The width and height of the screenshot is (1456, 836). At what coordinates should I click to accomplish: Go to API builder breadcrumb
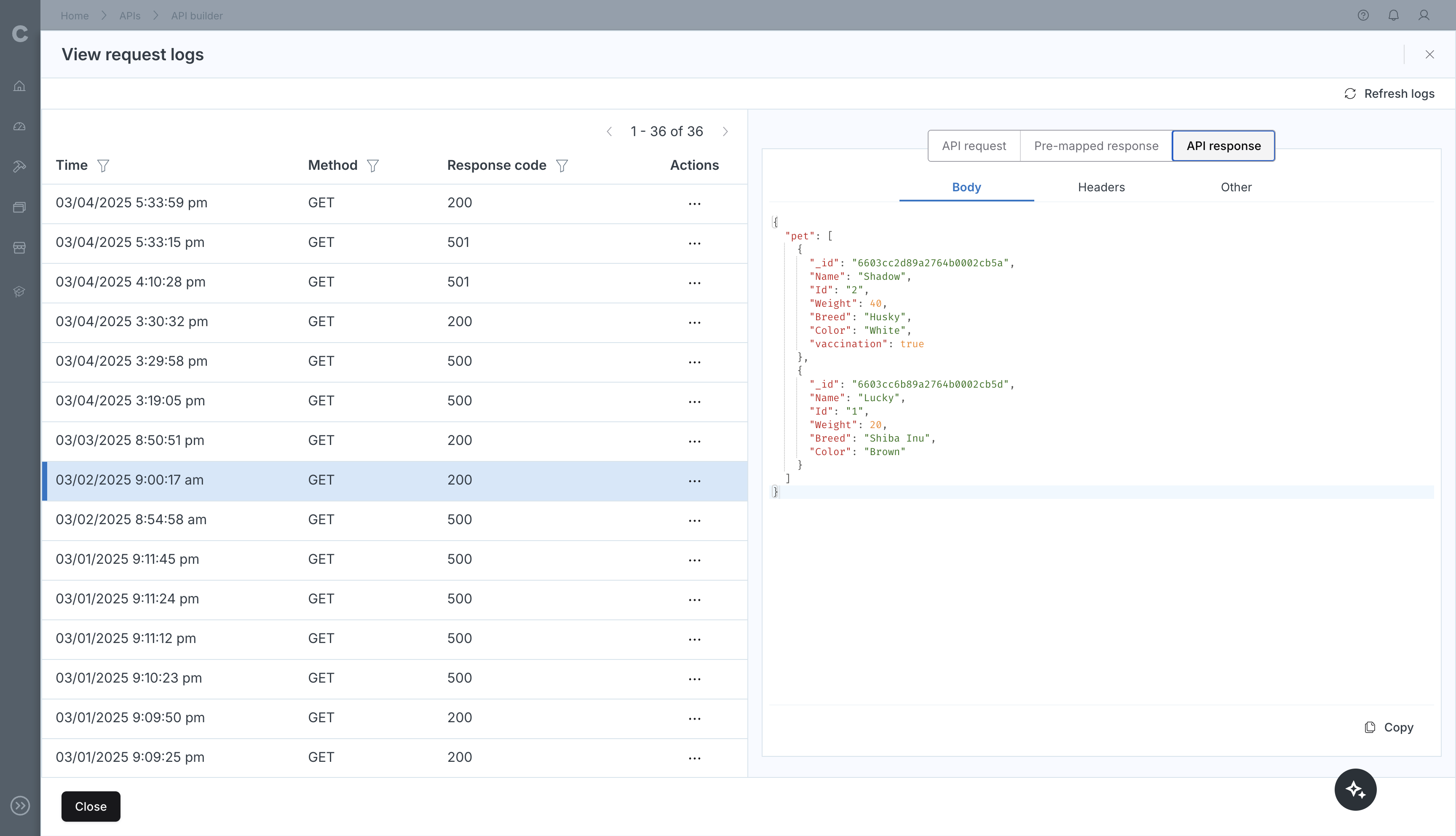point(197,16)
